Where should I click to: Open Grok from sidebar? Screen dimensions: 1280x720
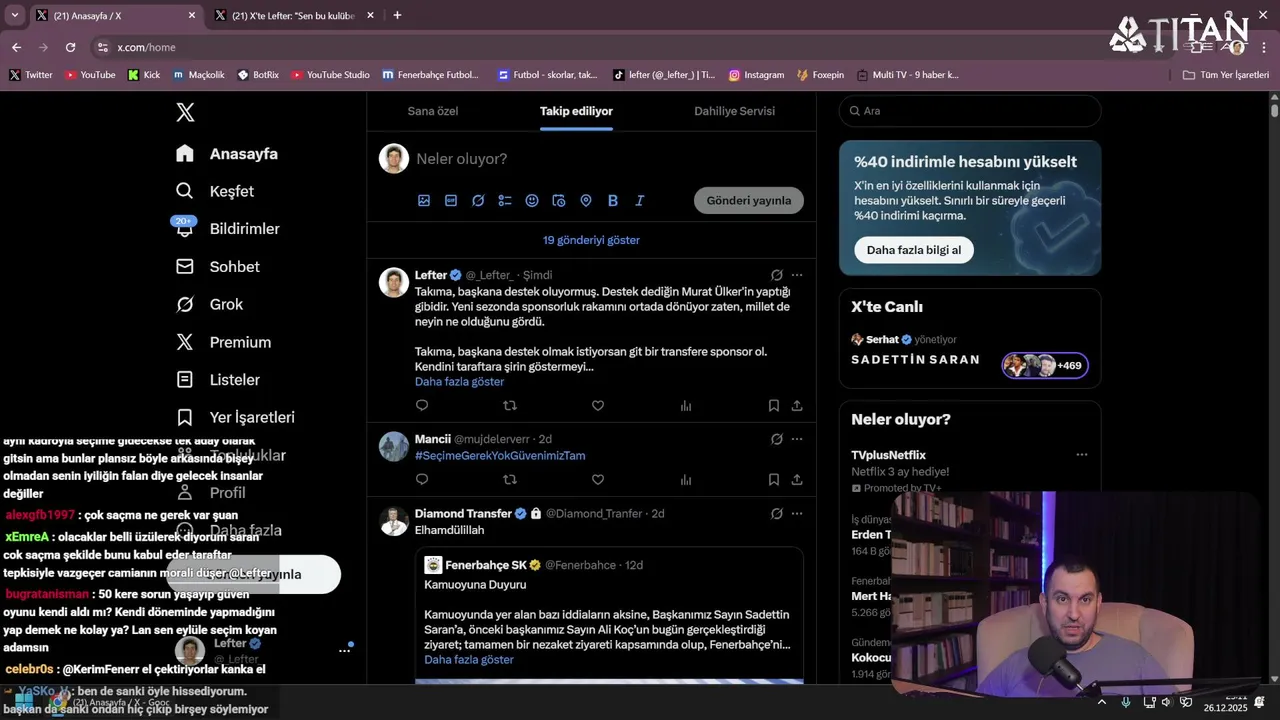[209, 304]
